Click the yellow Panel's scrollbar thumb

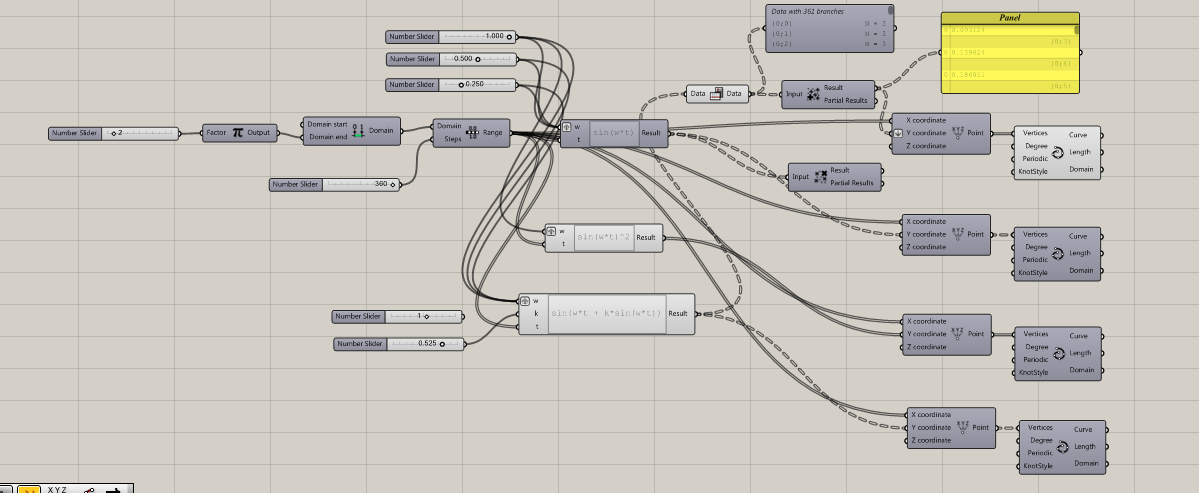click(1076, 31)
